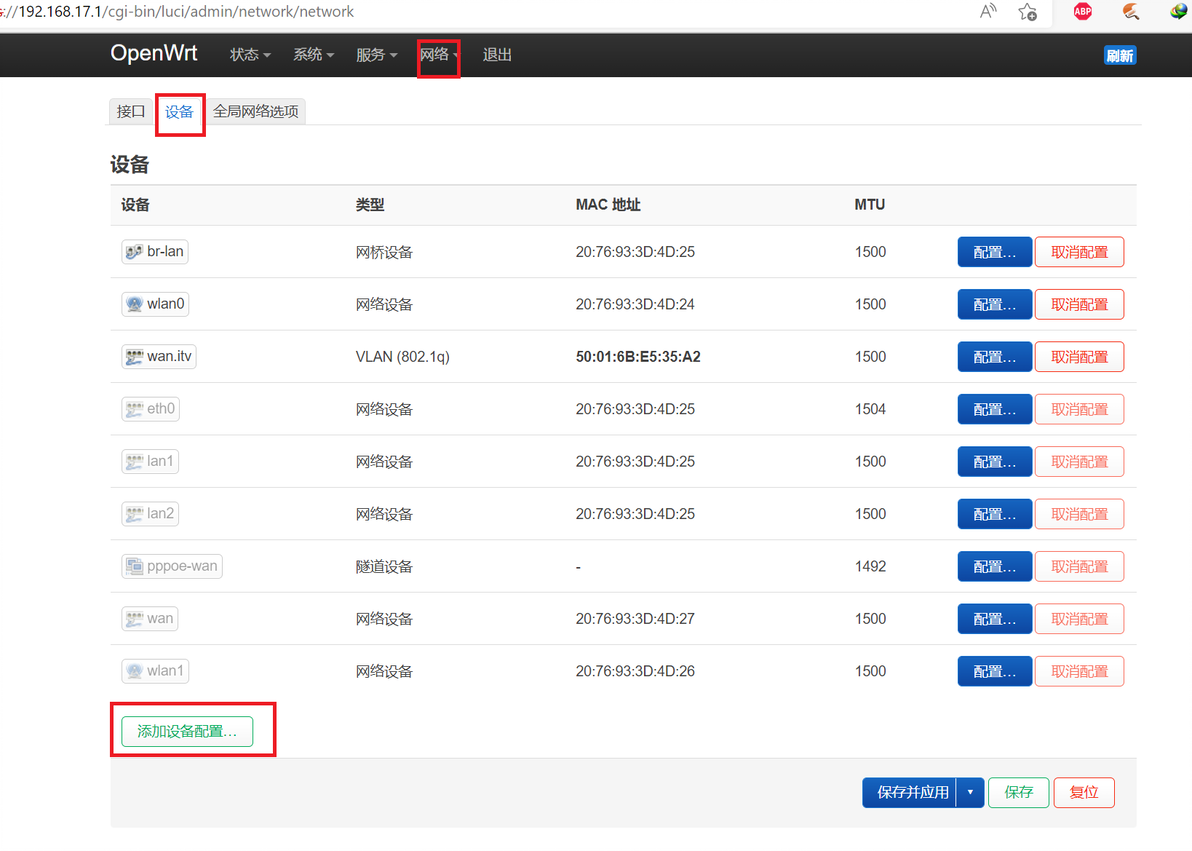Click the pppoe-wan tunnel device icon
This screenshot has height=851, width=1192.
coord(134,567)
